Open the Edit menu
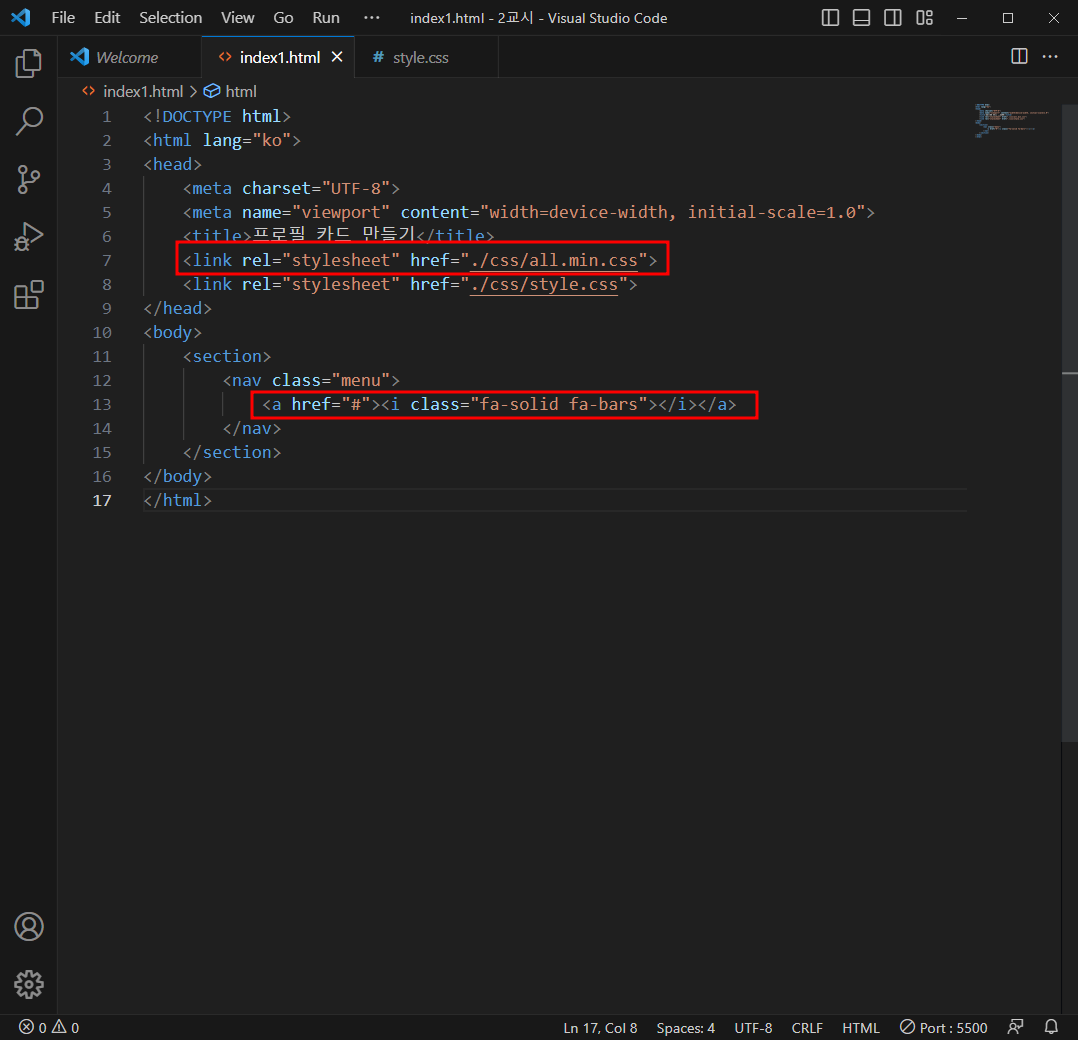This screenshot has width=1078, height=1040. (x=107, y=18)
